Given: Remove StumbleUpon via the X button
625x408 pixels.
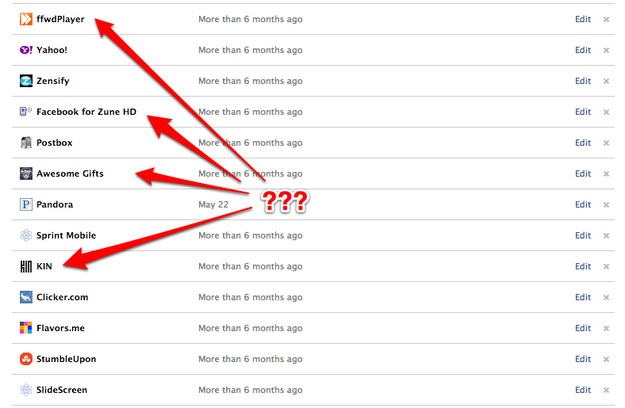Looking at the screenshot, I should click(x=606, y=359).
